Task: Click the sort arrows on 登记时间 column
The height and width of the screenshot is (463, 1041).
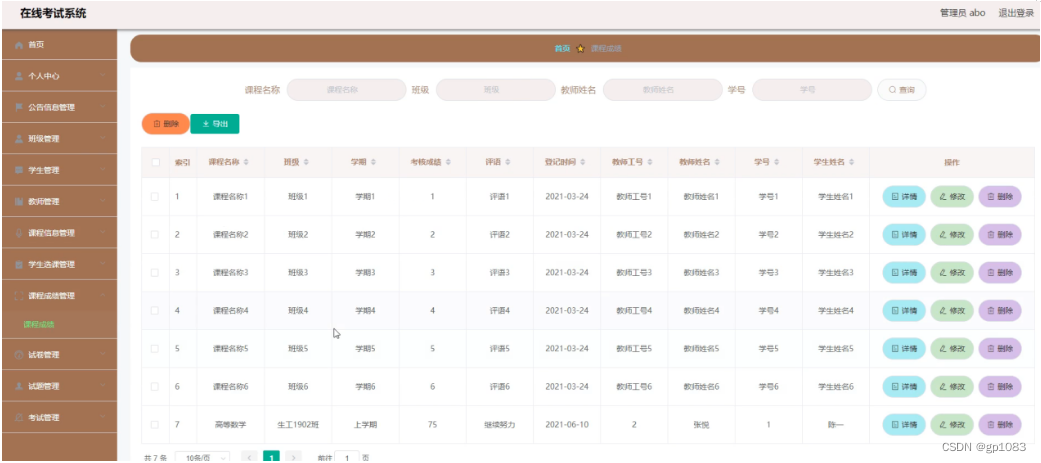Action: click(582, 162)
